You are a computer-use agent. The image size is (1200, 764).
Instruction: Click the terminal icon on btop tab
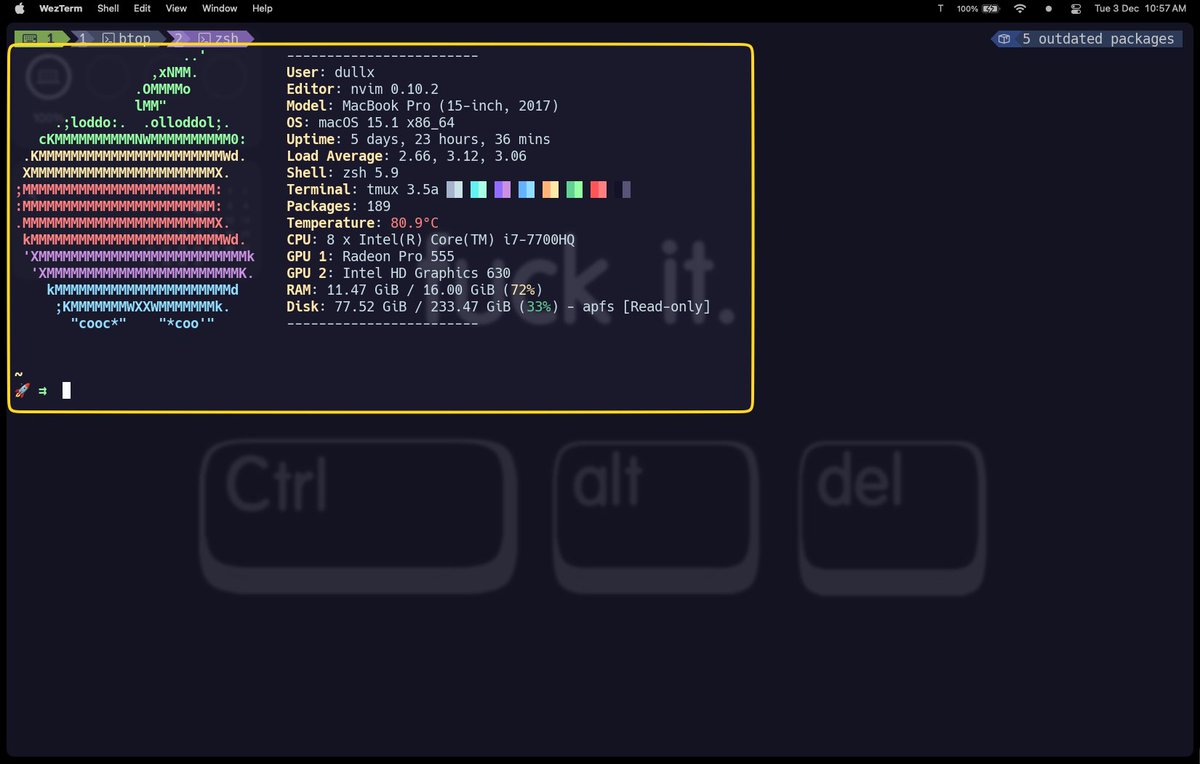[x=107, y=39]
